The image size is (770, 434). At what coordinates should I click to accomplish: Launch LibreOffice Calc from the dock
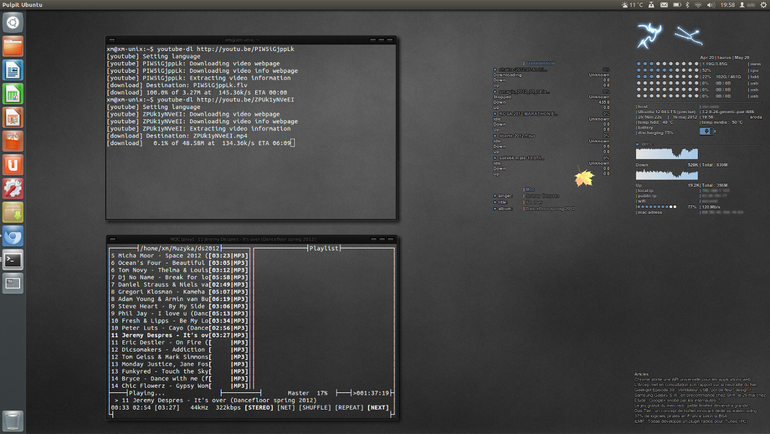pyautogui.click(x=13, y=94)
